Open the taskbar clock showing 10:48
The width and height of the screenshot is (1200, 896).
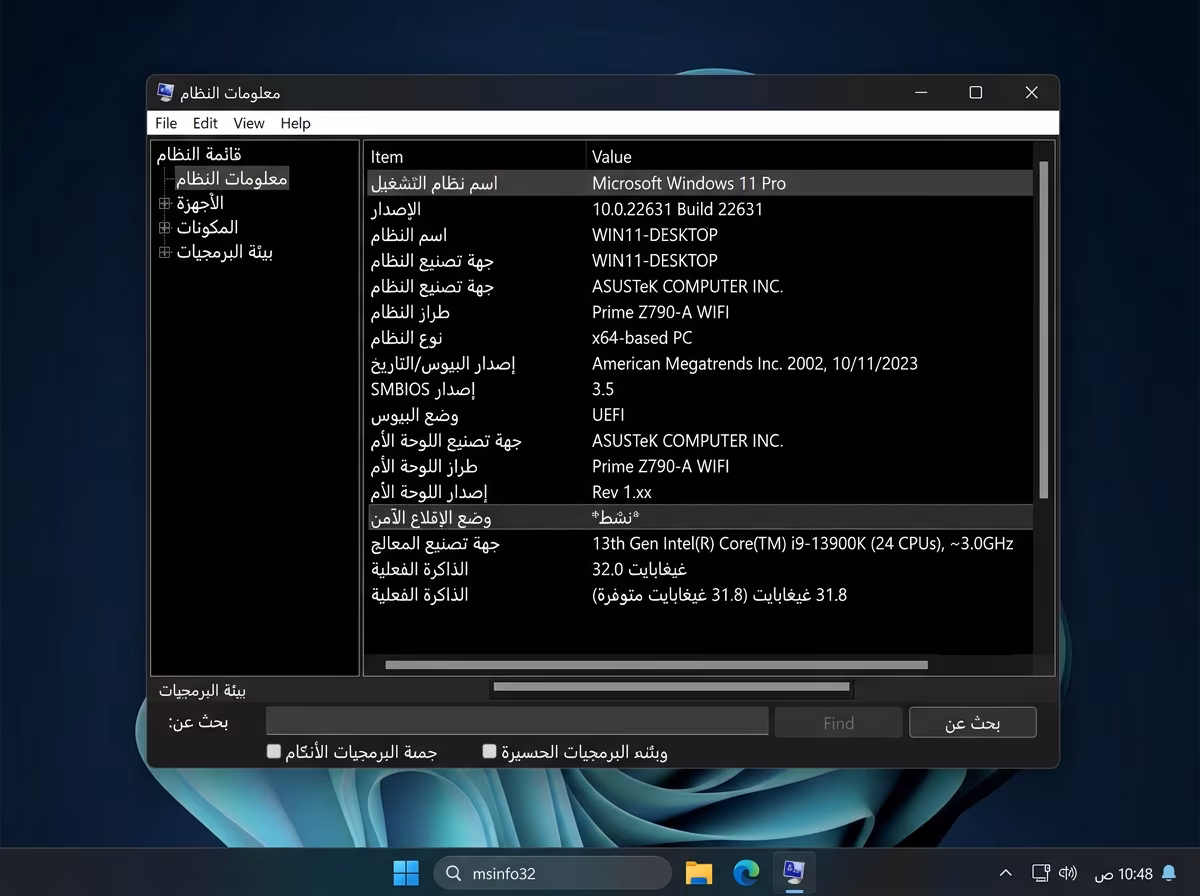click(1123, 874)
